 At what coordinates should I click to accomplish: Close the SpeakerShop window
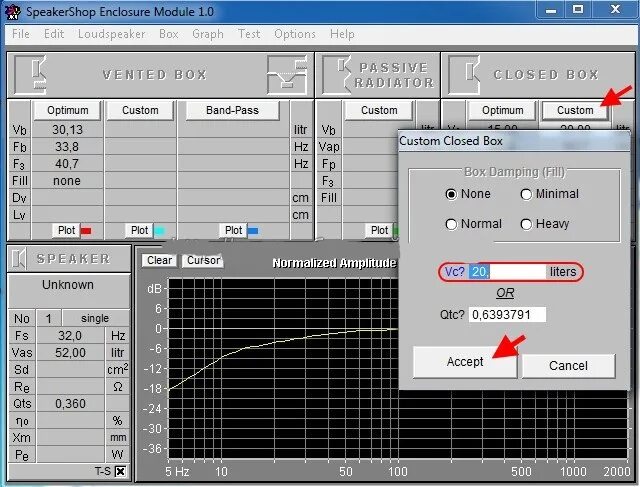(x=615, y=10)
